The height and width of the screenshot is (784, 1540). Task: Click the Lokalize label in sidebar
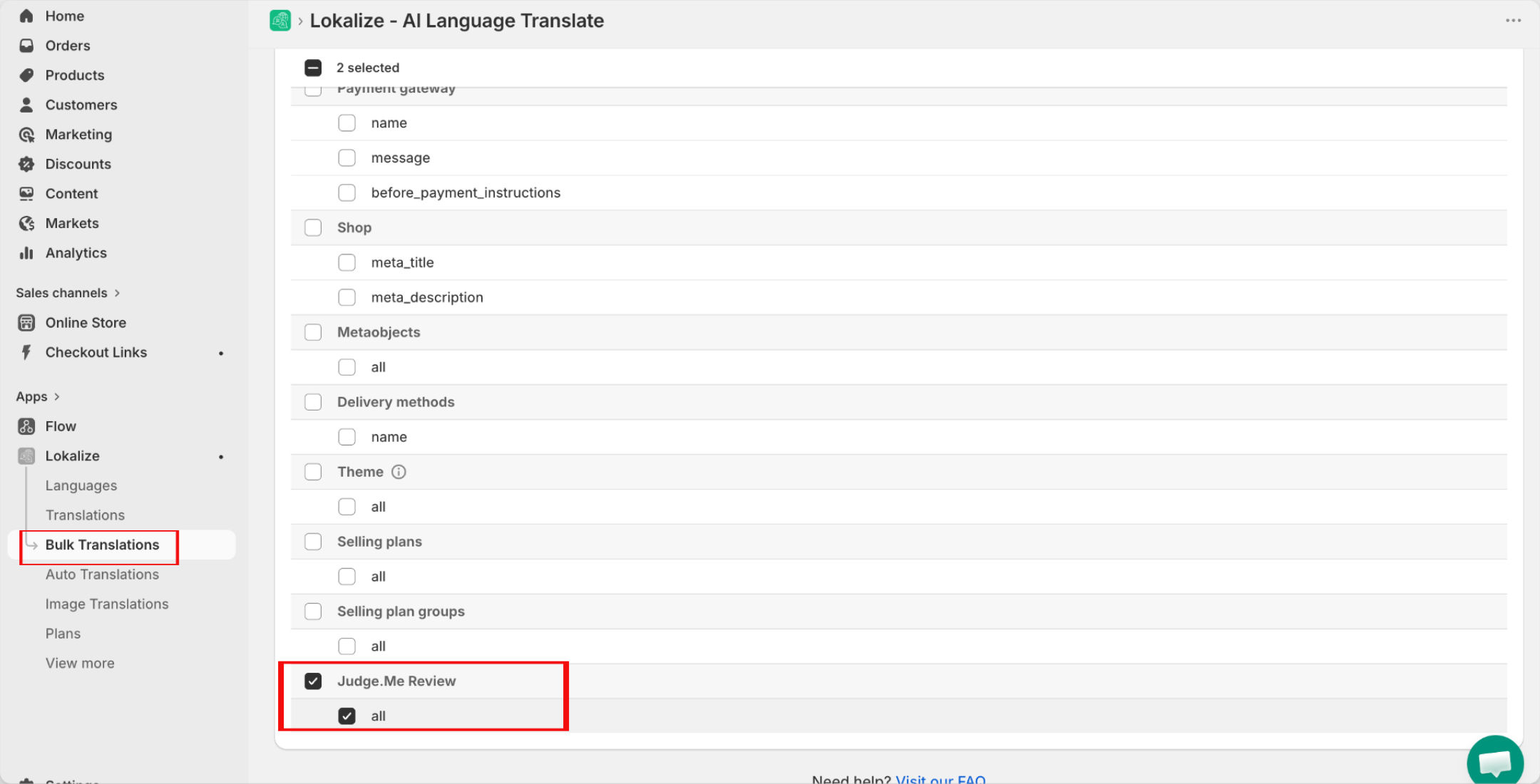[x=73, y=456]
